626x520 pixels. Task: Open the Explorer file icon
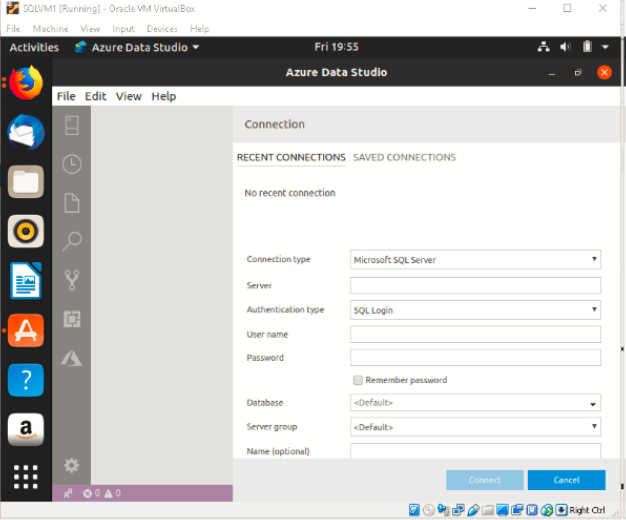click(72, 202)
